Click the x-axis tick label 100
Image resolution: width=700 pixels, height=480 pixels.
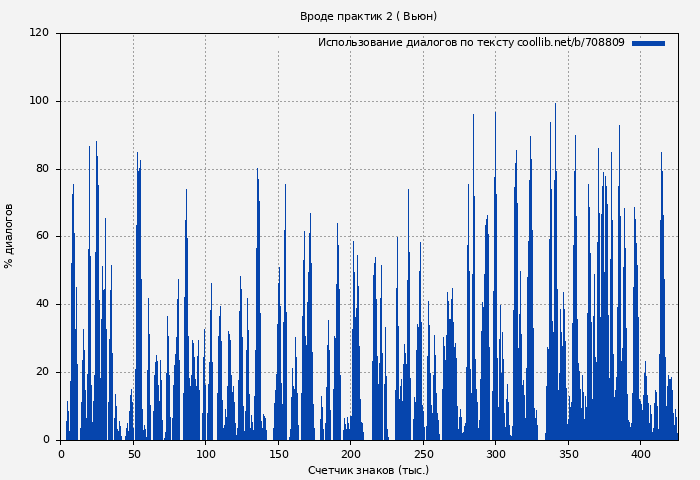(x=205, y=454)
